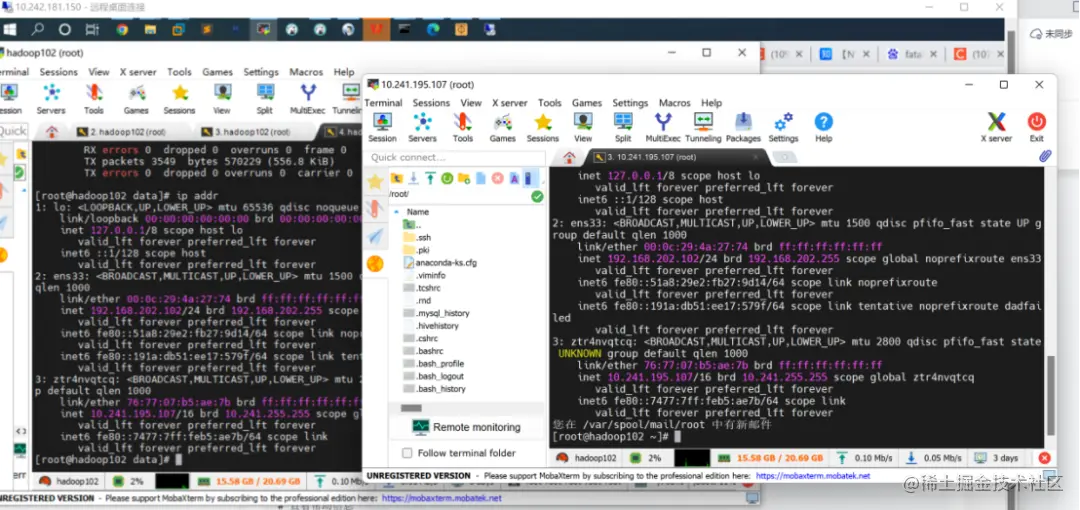Click into Quick connect field, front window
This screenshot has width=1080, height=510.
(x=455, y=157)
